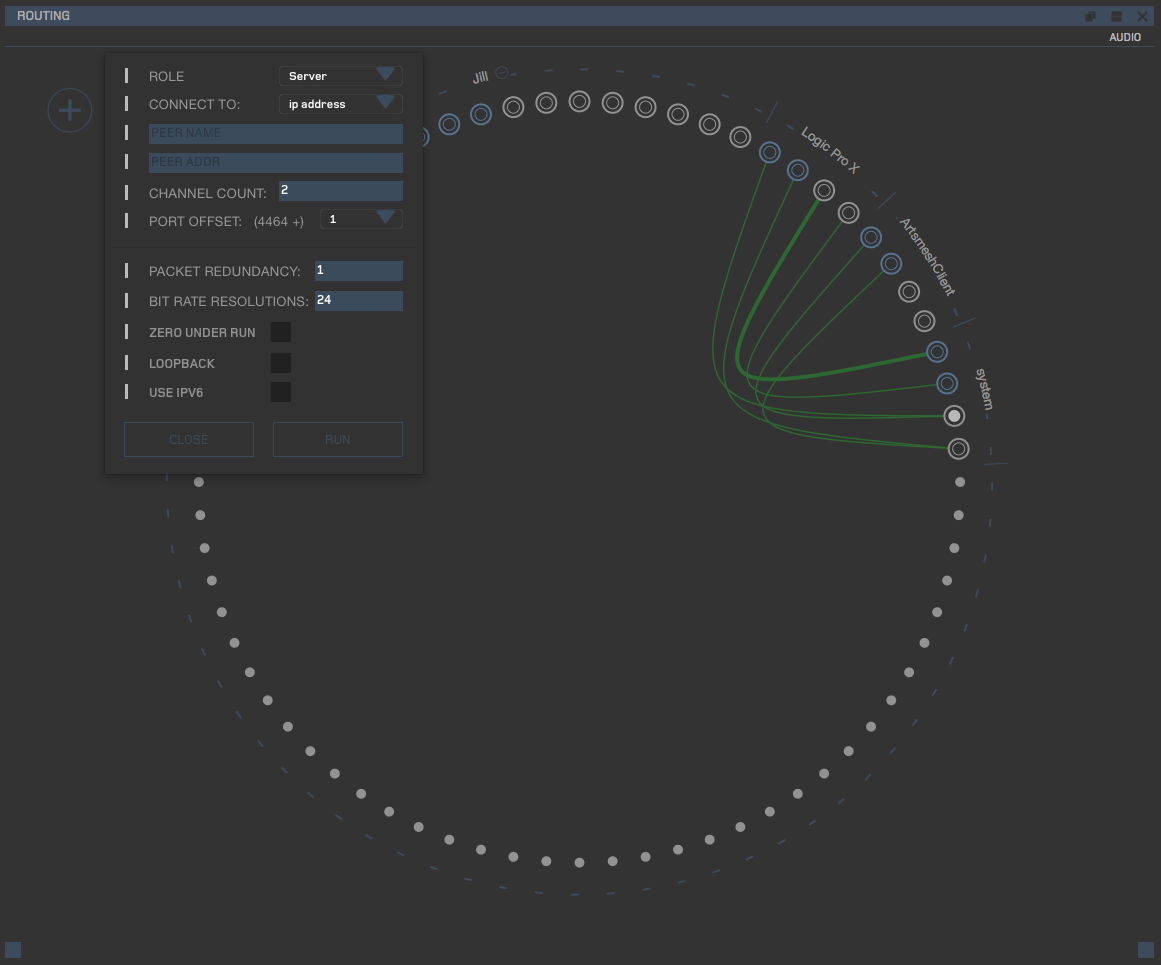
Task: Check the USE IPV6 box
Action: pos(281,392)
